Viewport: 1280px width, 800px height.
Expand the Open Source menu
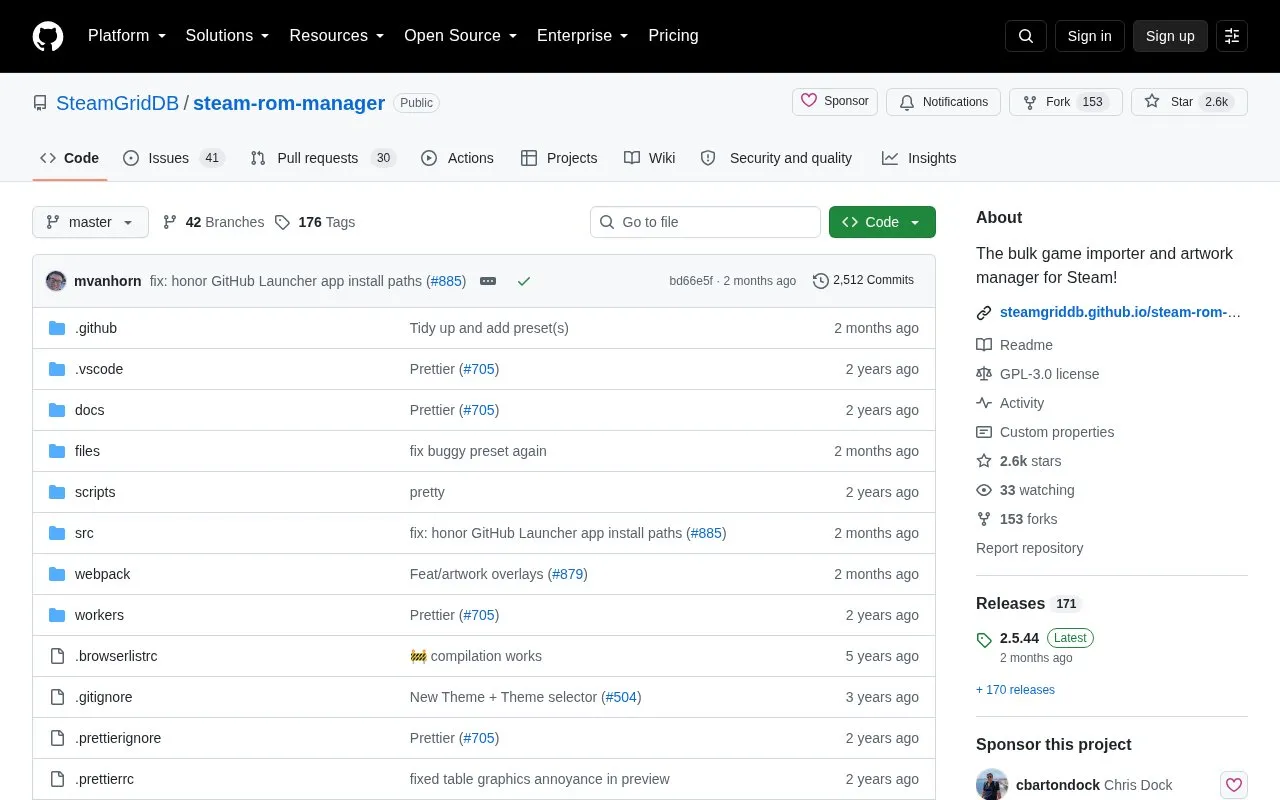click(461, 36)
